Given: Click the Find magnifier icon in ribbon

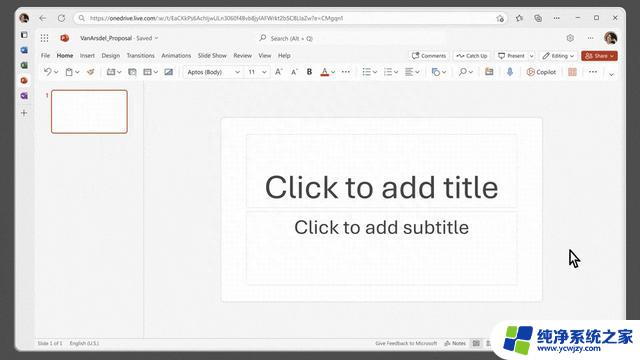Looking at the screenshot, I should pos(462,72).
